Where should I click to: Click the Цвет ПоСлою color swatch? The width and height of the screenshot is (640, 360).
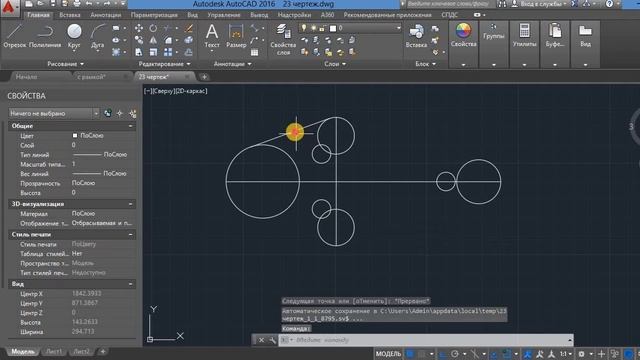click(75, 136)
